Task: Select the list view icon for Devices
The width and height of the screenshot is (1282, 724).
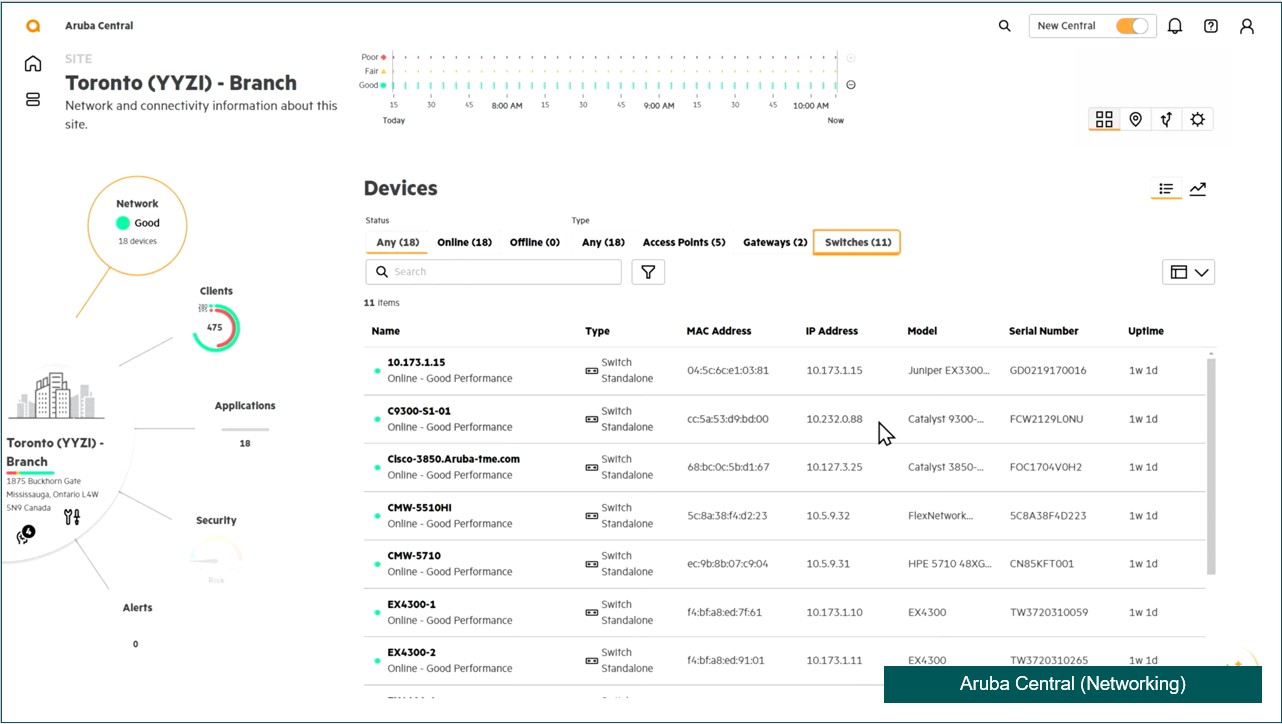Action: (x=1166, y=188)
